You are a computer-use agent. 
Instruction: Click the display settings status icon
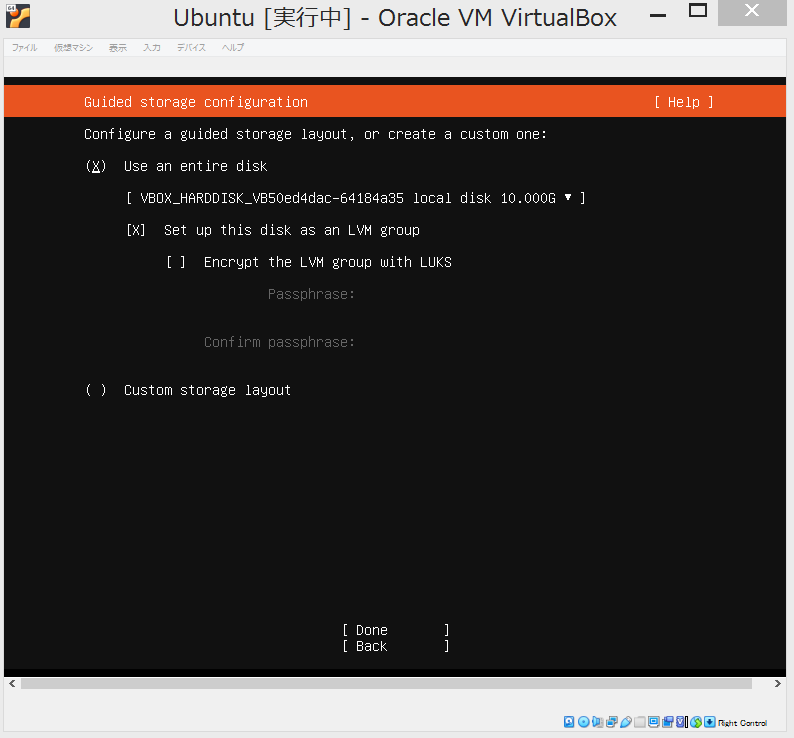654,722
